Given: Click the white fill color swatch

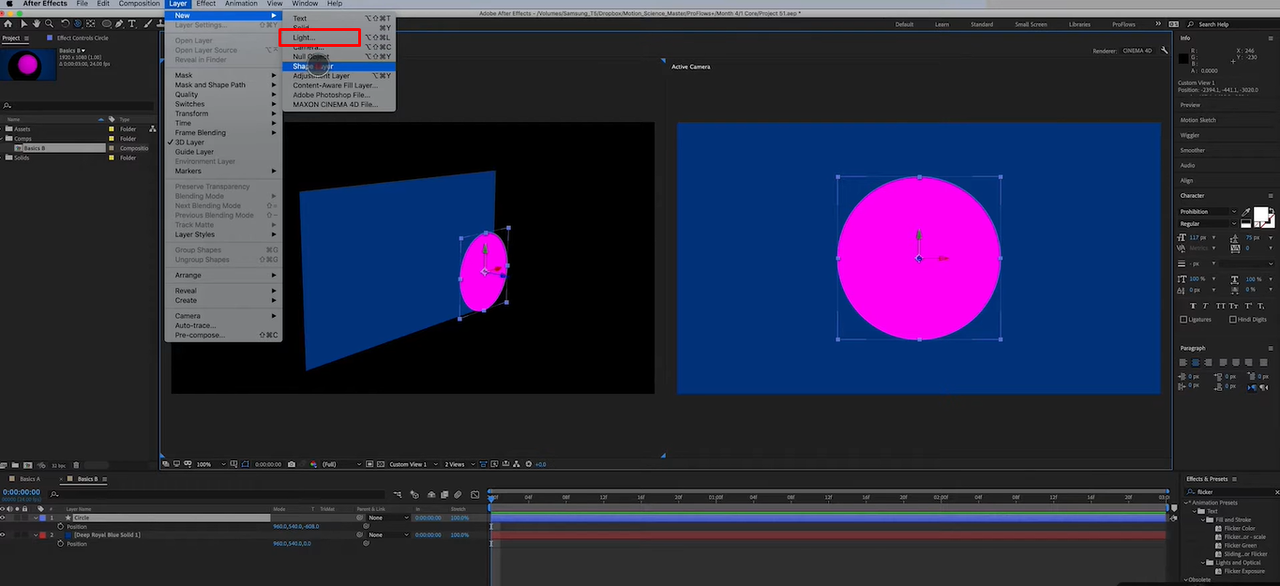Looking at the screenshot, I should click(x=1261, y=213).
